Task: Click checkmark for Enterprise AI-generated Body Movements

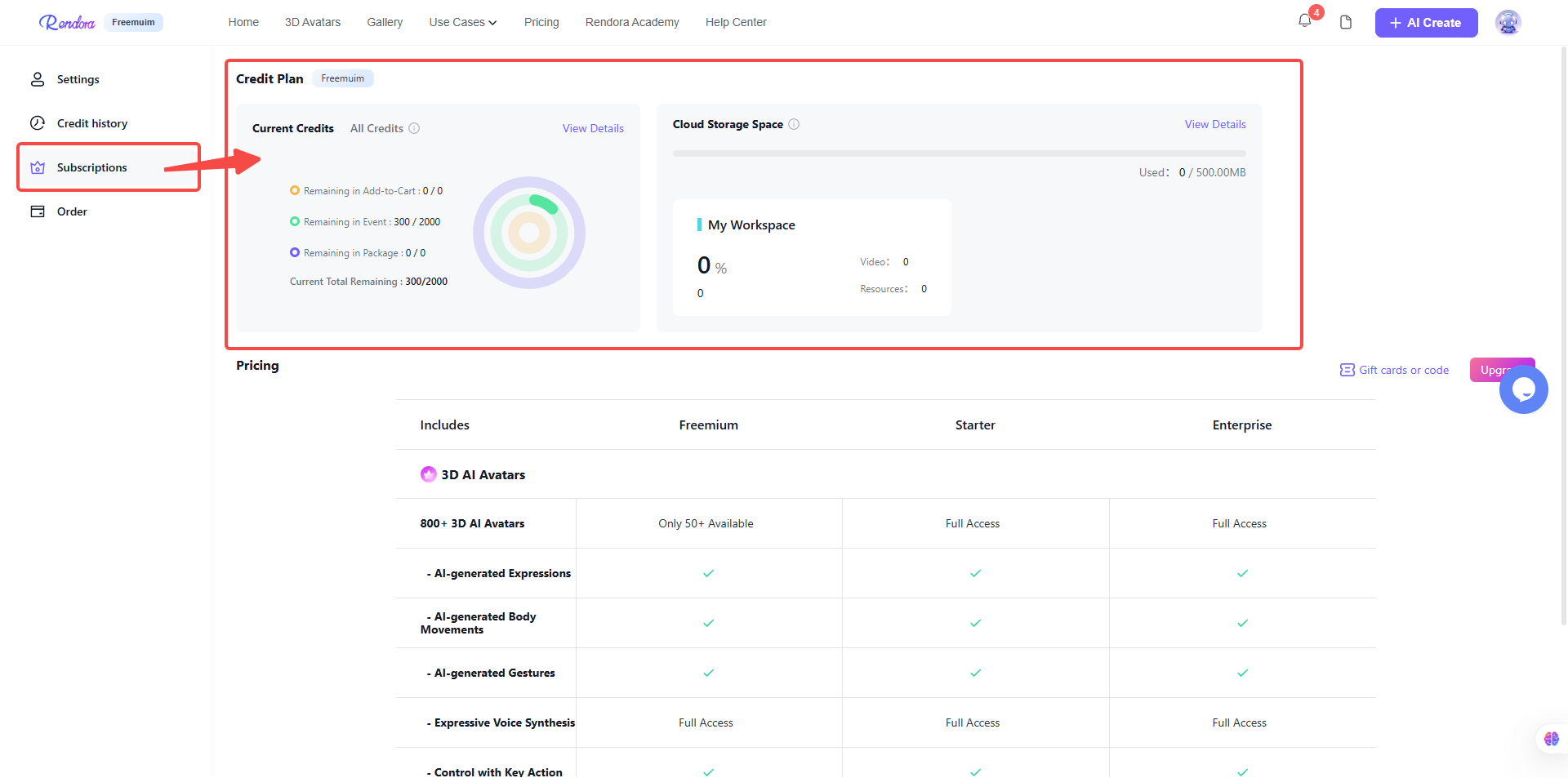Action: click(x=1242, y=623)
